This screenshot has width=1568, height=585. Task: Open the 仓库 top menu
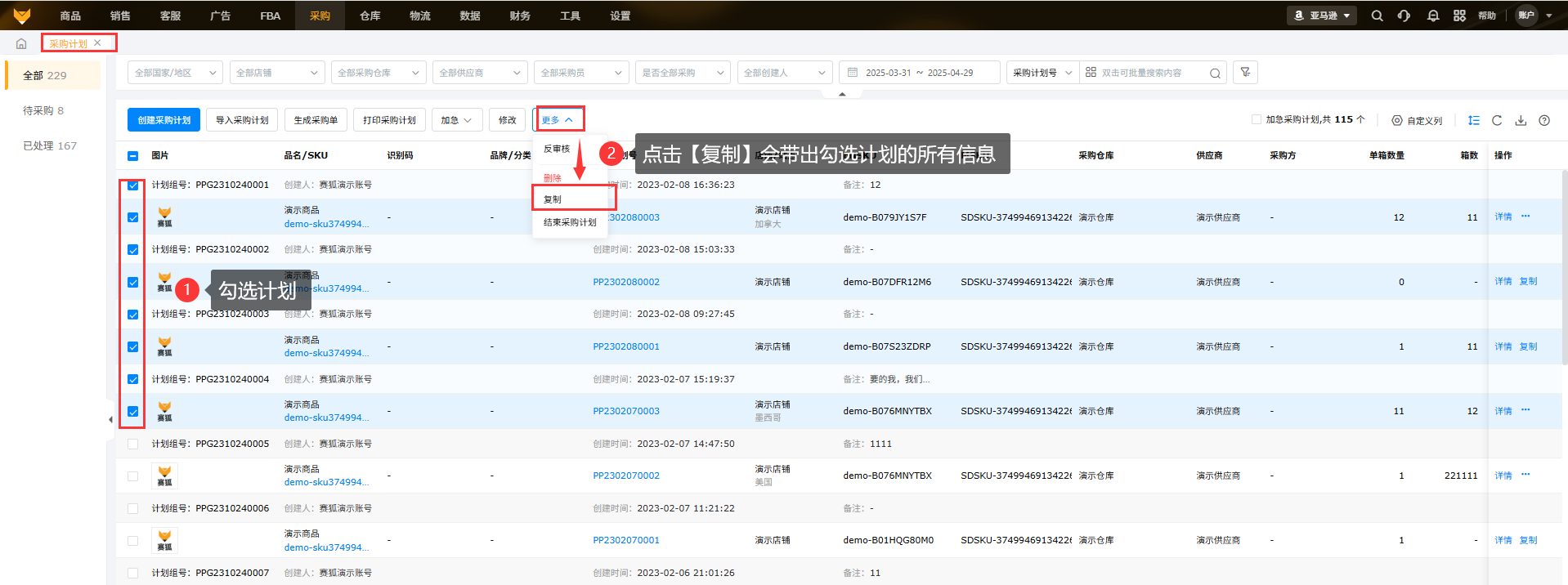click(370, 16)
